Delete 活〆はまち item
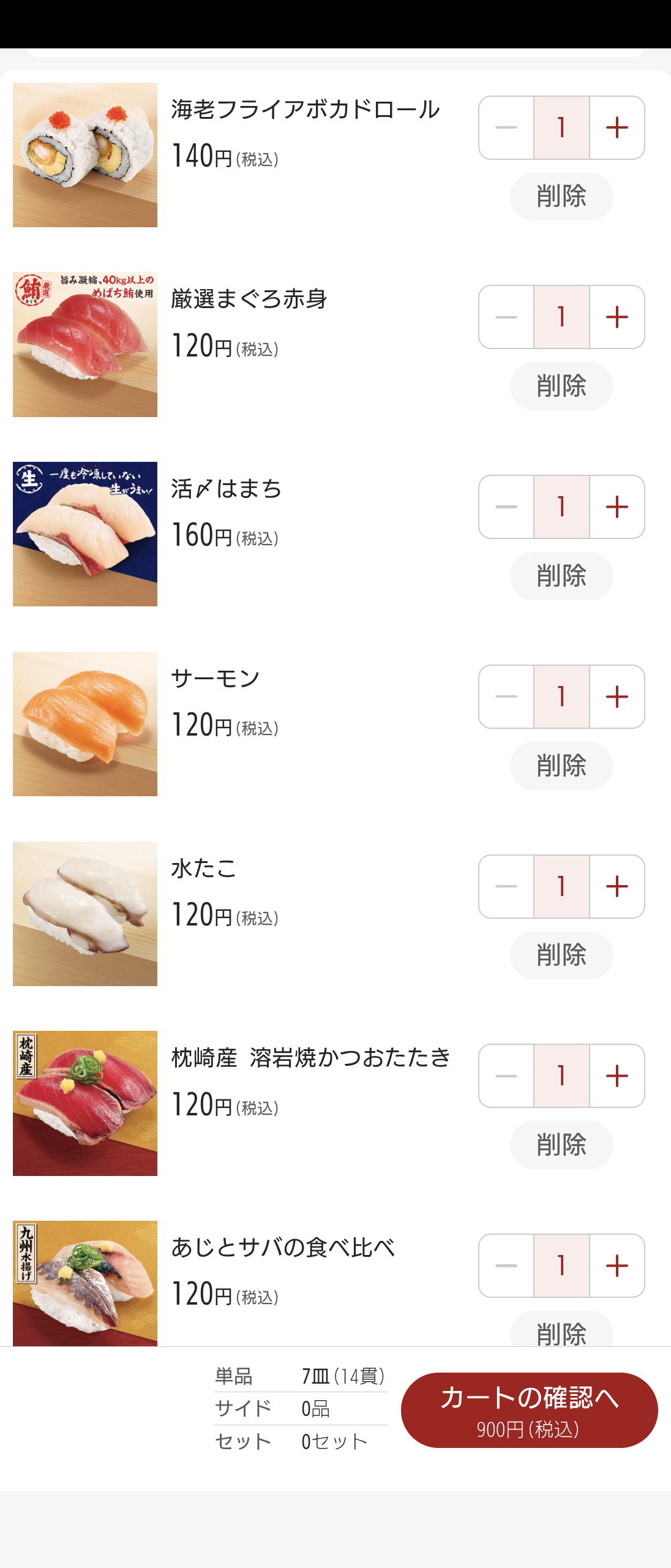 [561, 576]
